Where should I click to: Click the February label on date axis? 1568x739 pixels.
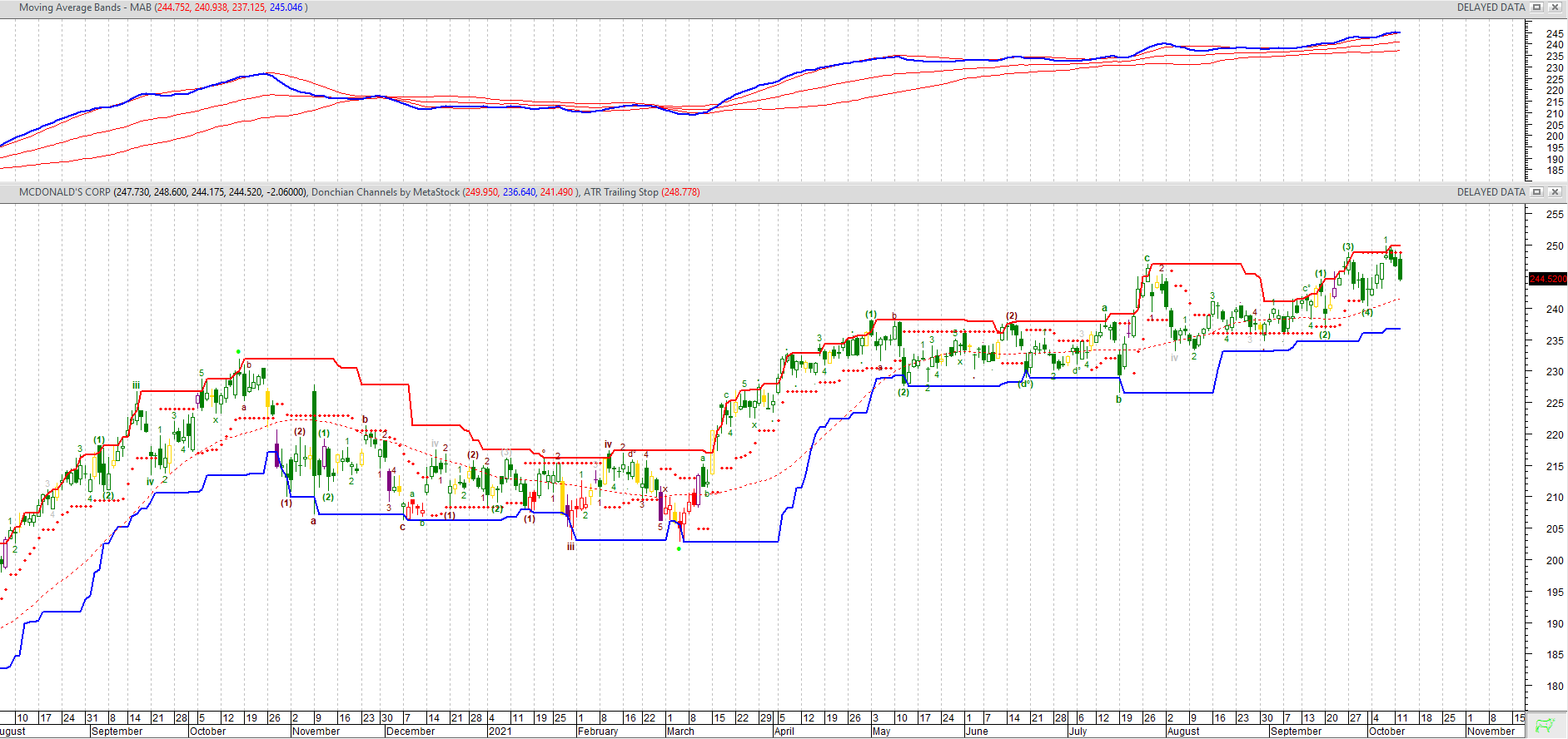coord(598,732)
